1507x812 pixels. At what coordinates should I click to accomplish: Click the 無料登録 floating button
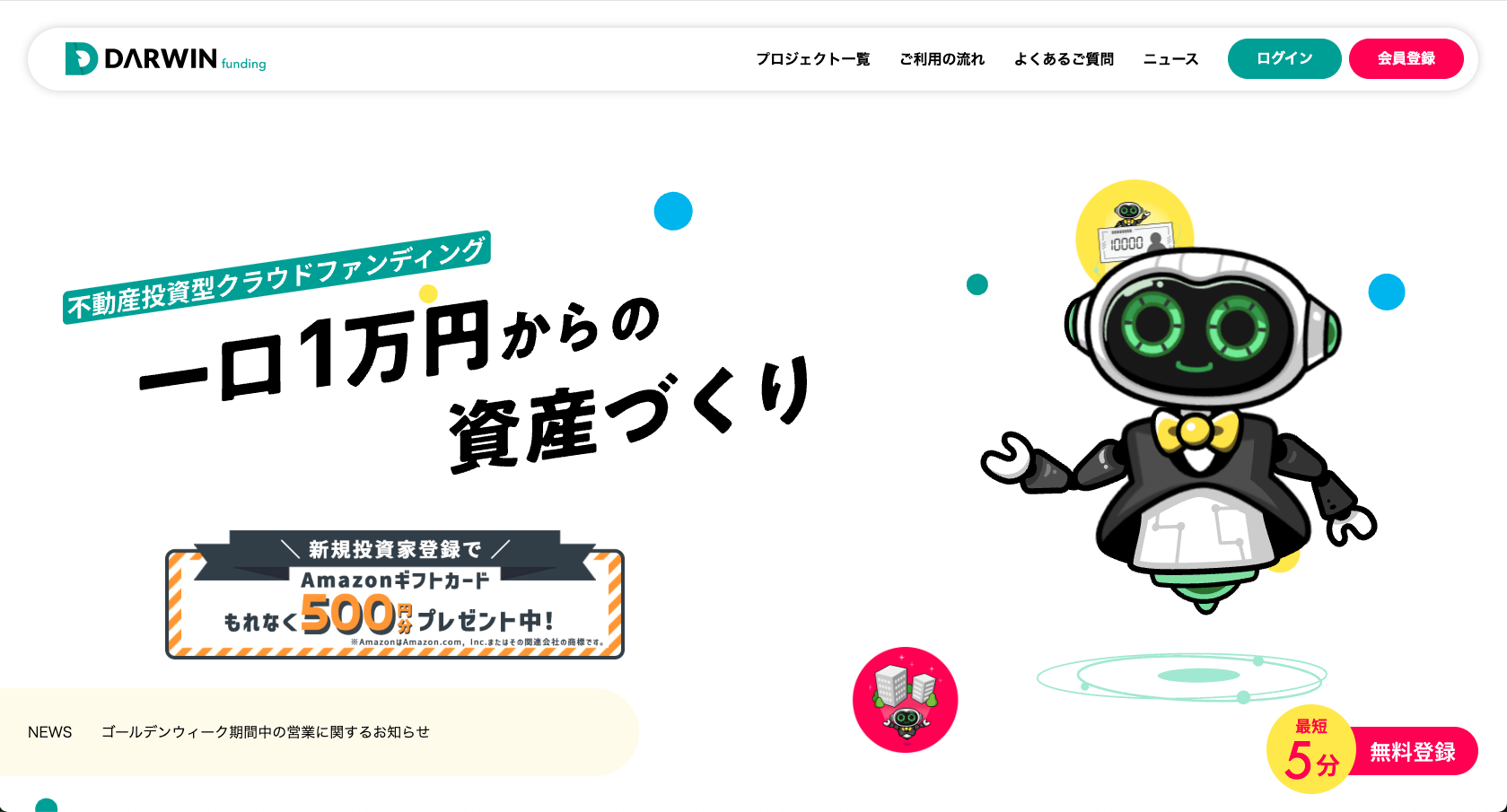pyautogui.click(x=1413, y=752)
